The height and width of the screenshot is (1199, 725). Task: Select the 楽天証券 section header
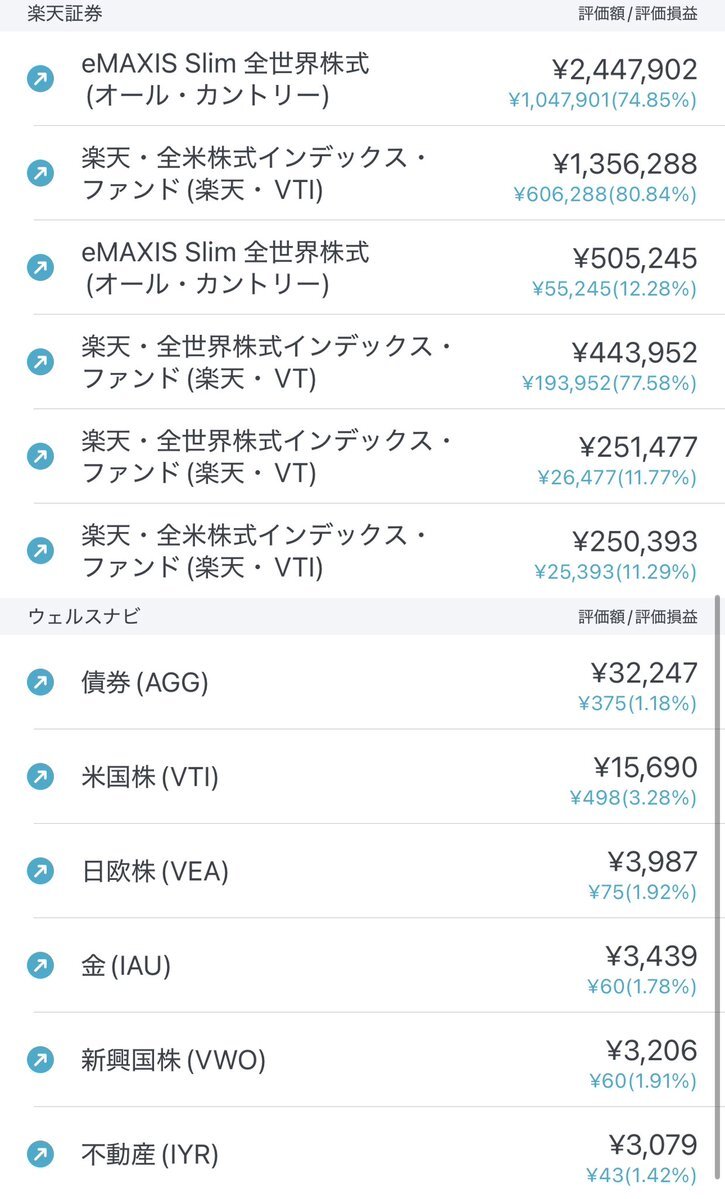362,15
